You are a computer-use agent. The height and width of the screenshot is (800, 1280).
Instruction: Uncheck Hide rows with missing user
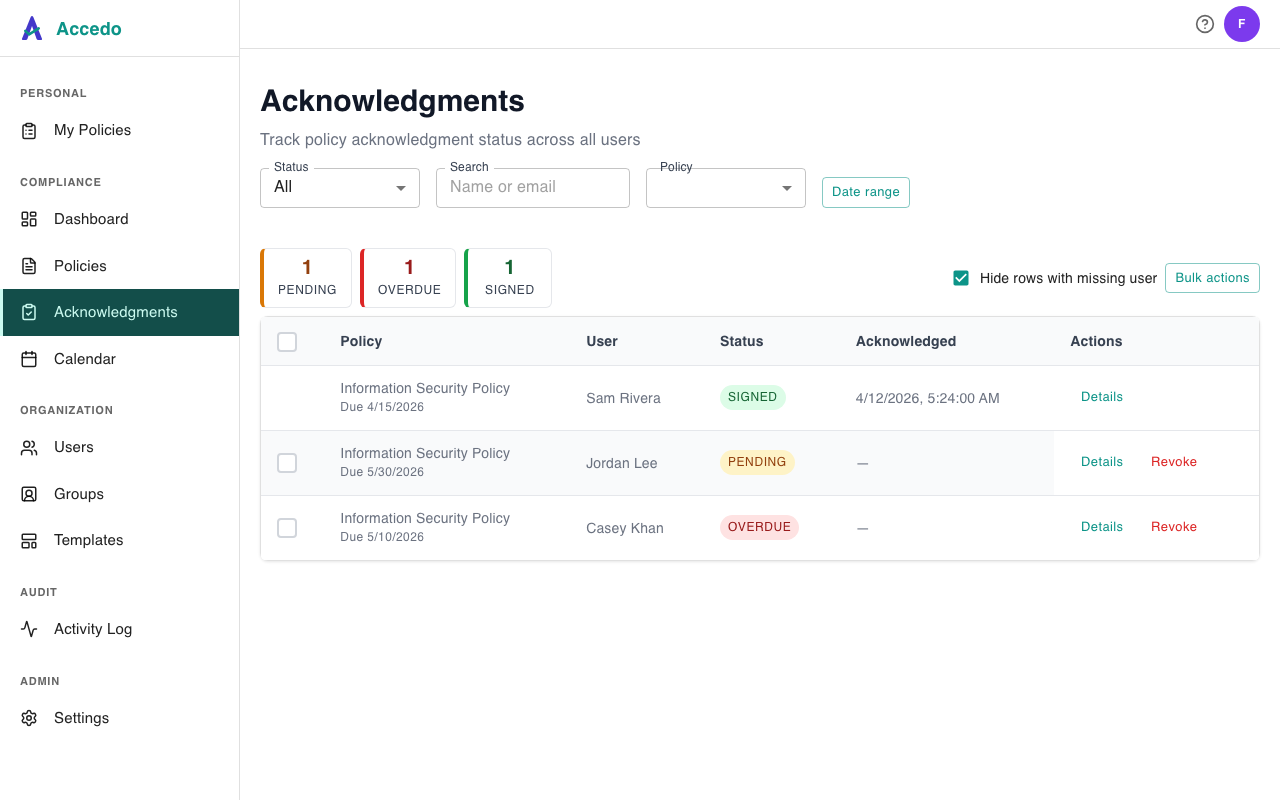click(961, 278)
